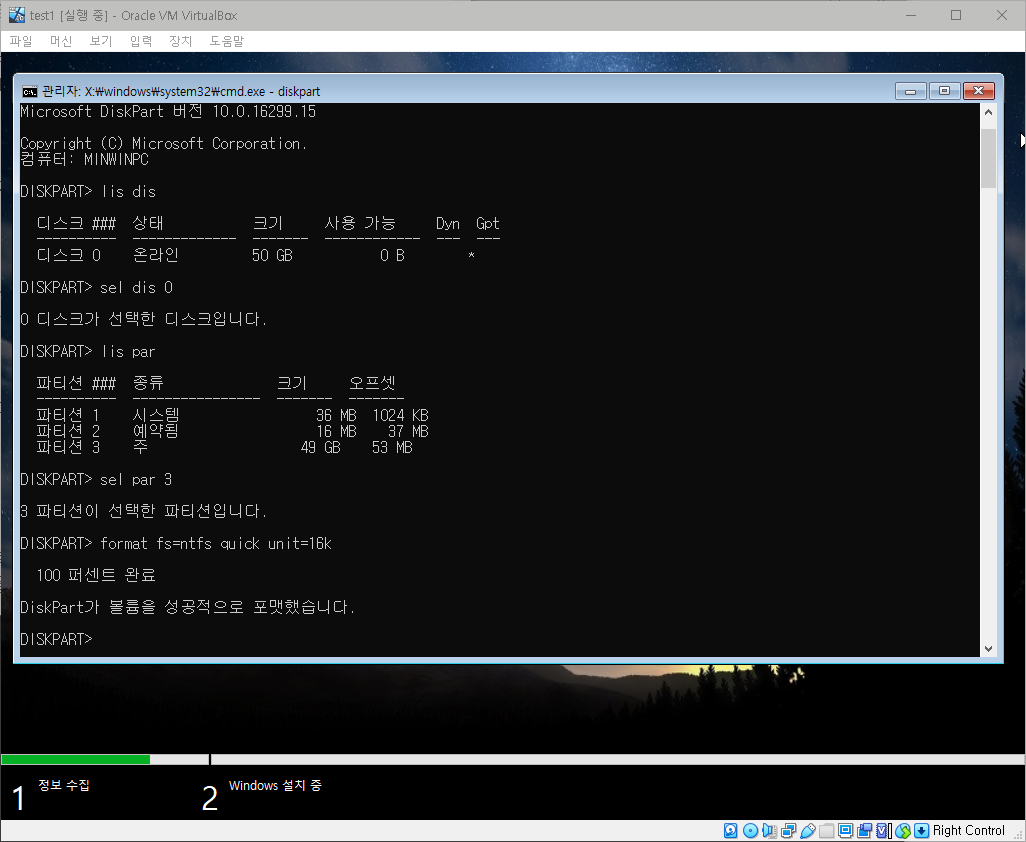1026x842 pixels.
Task: Click the Right Control host key label
Action: (968, 830)
